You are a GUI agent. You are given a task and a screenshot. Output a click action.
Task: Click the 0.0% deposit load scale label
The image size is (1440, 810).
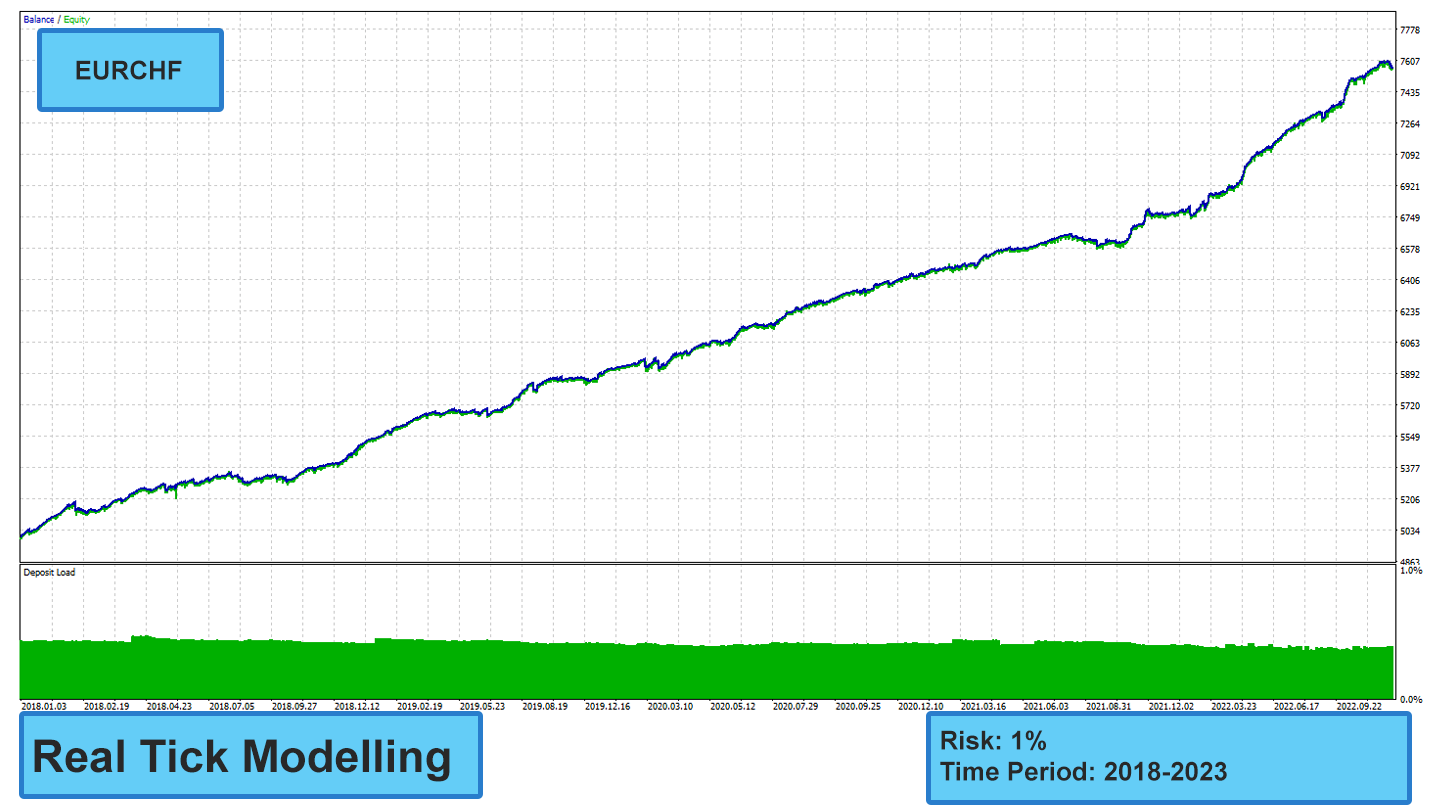click(1410, 698)
